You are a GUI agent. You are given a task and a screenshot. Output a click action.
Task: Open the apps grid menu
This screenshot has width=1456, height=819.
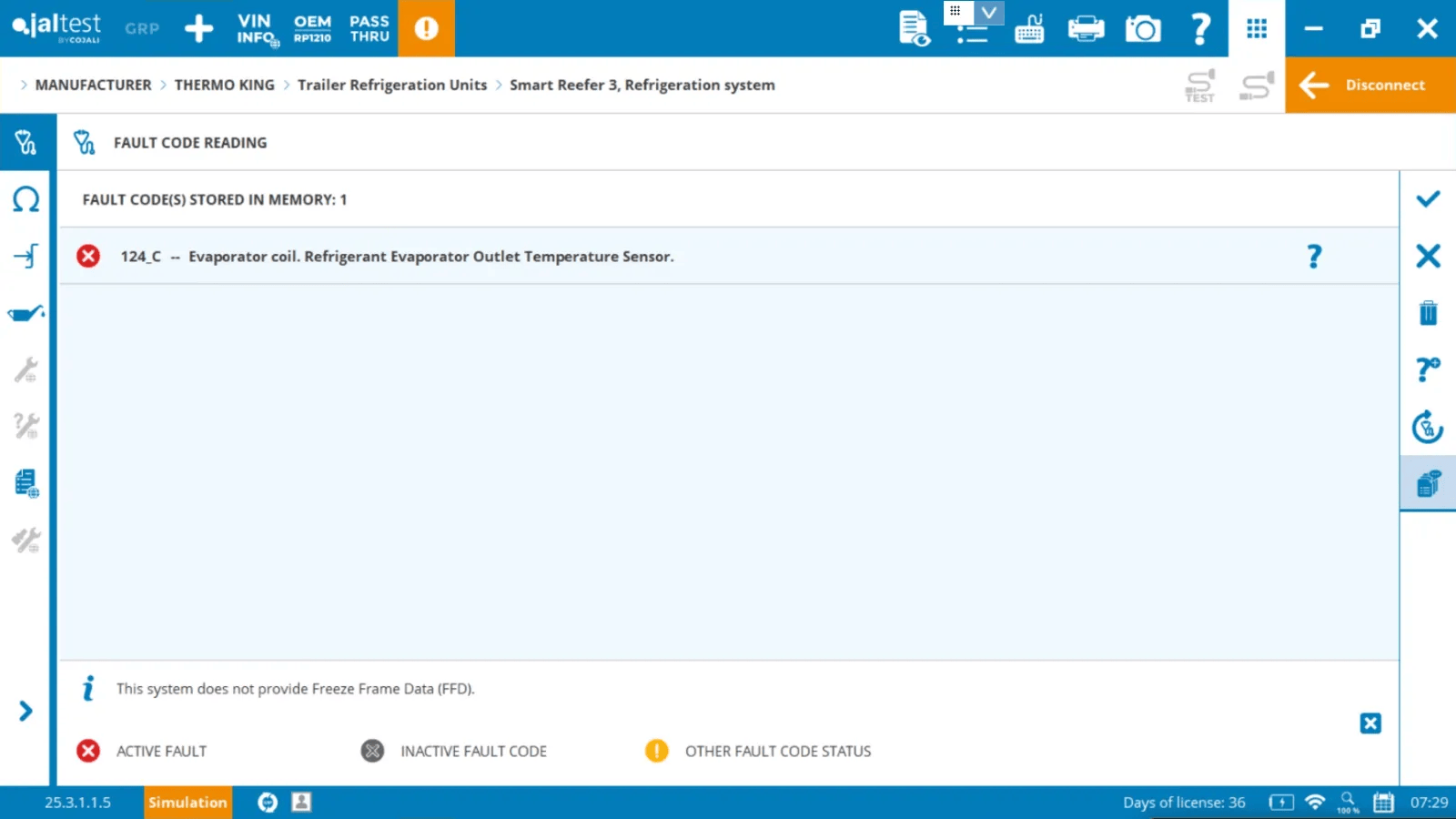[x=1257, y=28]
